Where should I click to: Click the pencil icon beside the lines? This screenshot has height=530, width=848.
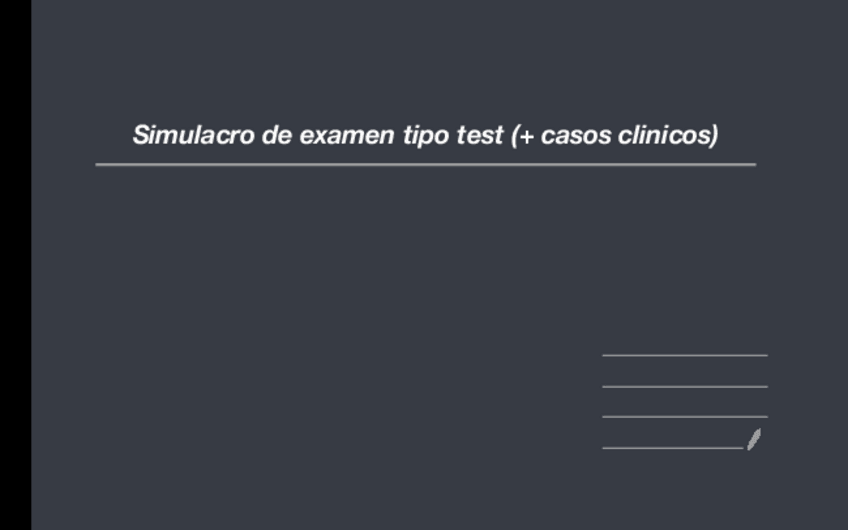(x=754, y=439)
